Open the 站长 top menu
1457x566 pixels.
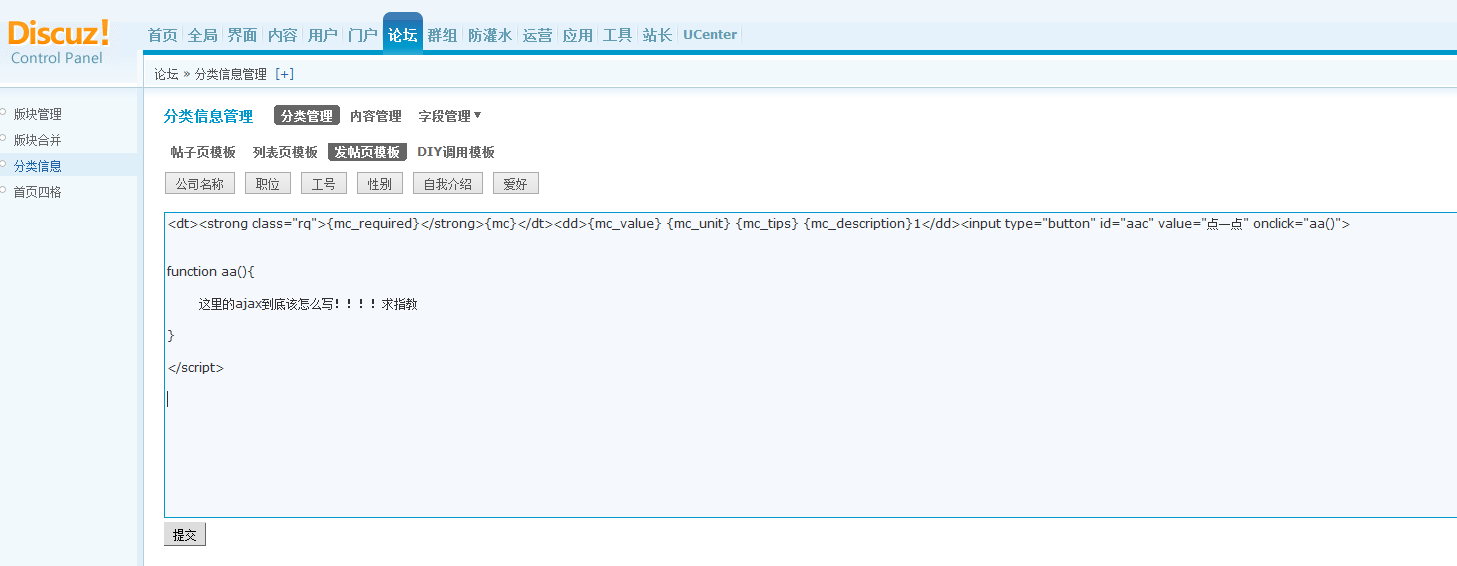coord(657,35)
